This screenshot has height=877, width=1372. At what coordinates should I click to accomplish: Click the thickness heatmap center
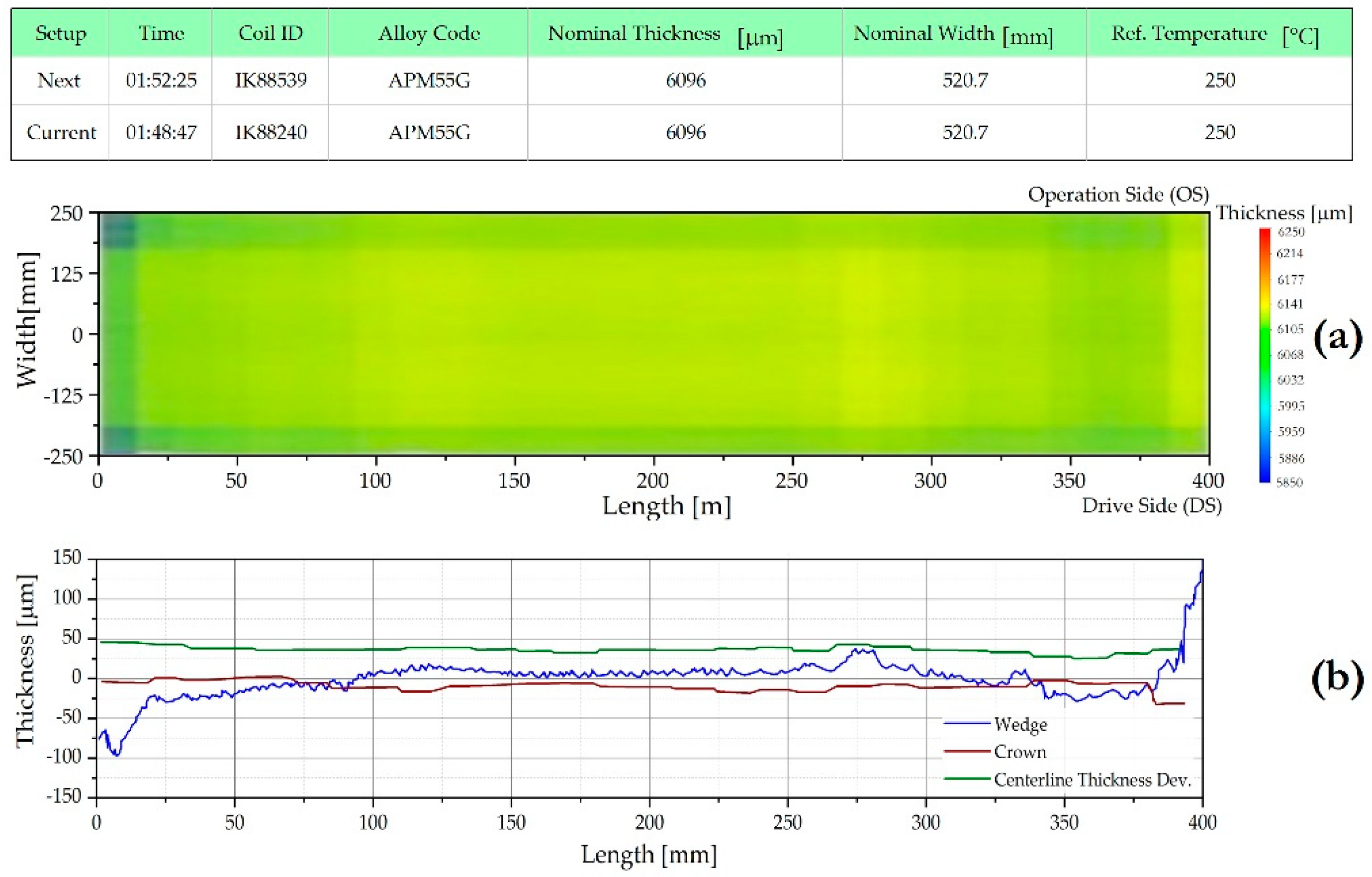point(653,334)
